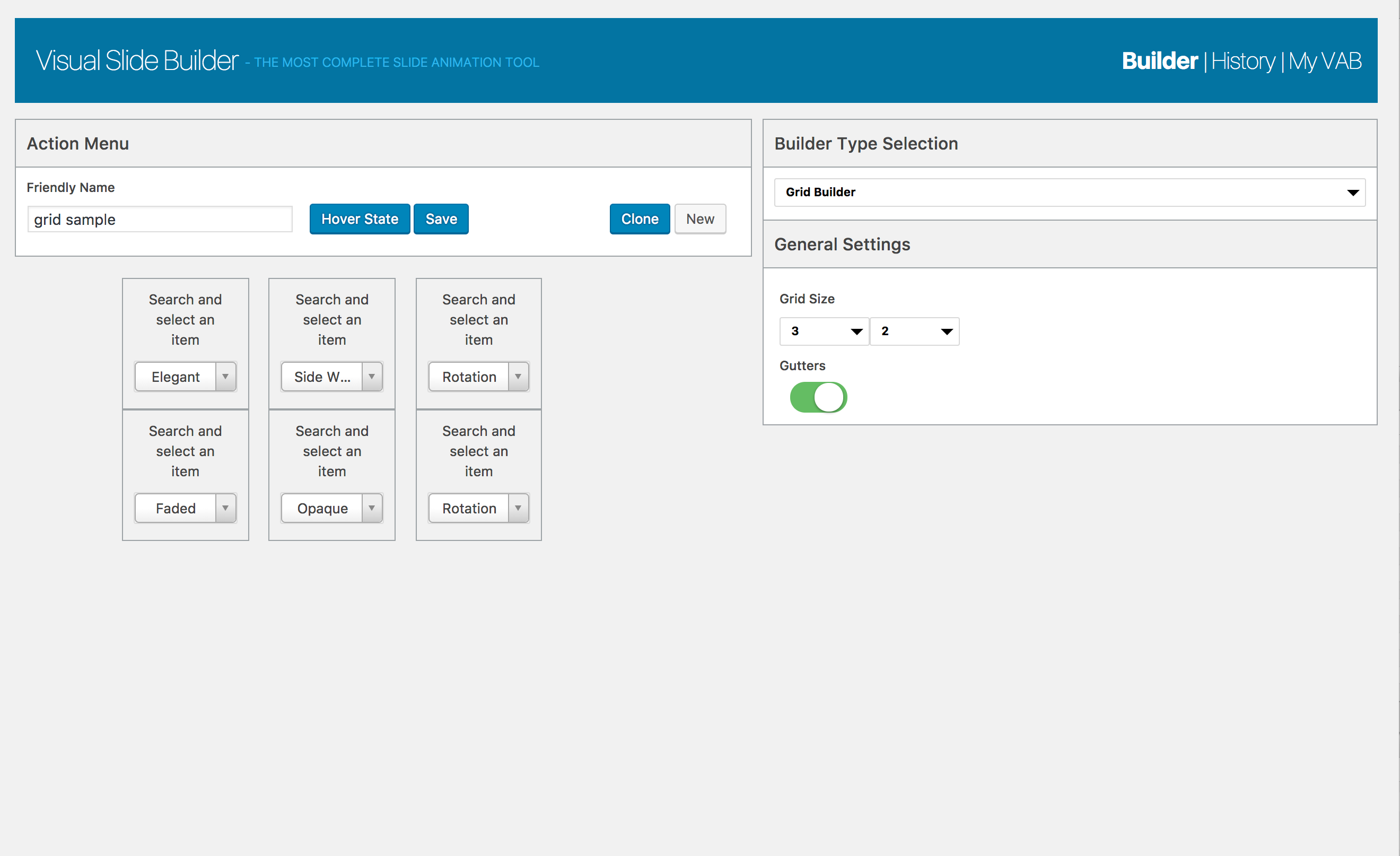The width and height of the screenshot is (1400, 856).
Task: Click the Visual Slide Builder title
Action: click(x=137, y=60)
